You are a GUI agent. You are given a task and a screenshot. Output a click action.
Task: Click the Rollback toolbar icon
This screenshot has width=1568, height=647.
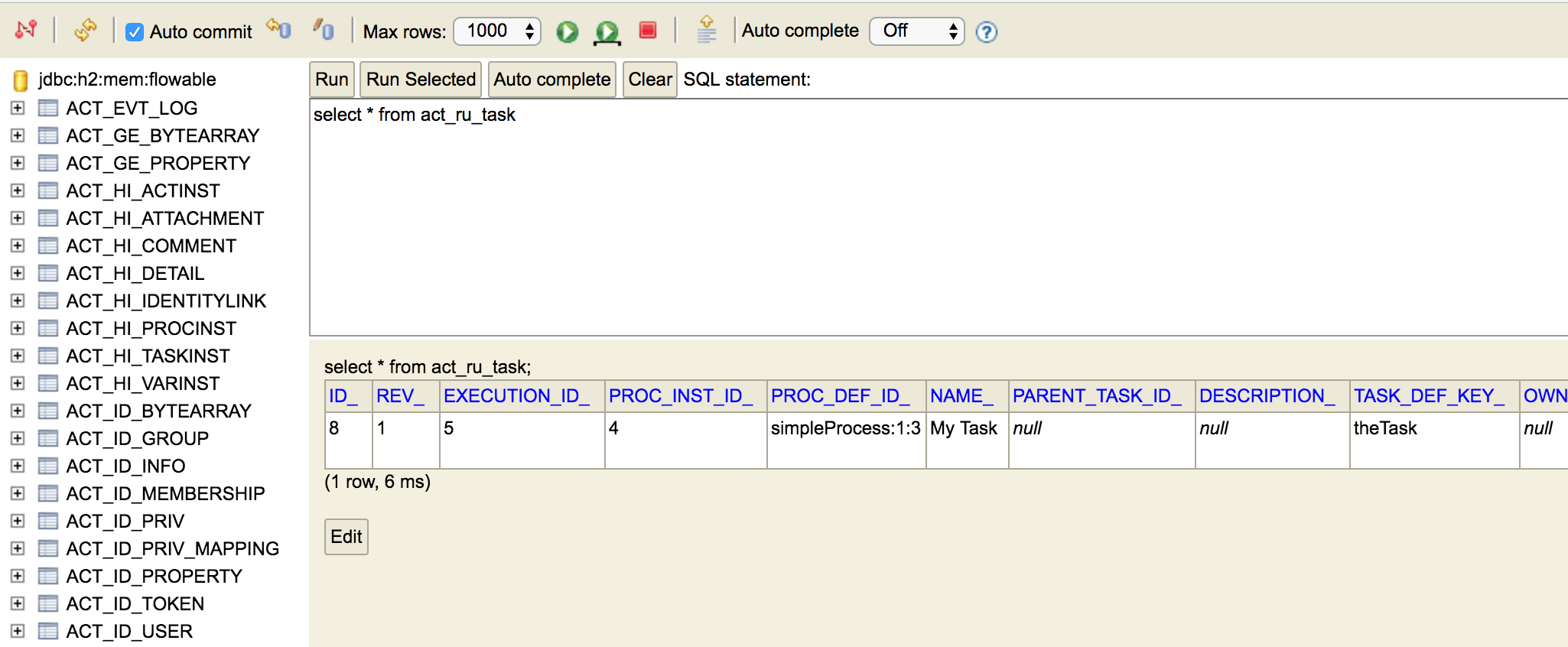278,29
